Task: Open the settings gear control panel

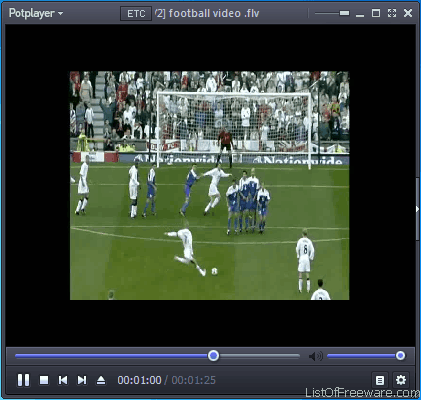Action: click(401, 380)
